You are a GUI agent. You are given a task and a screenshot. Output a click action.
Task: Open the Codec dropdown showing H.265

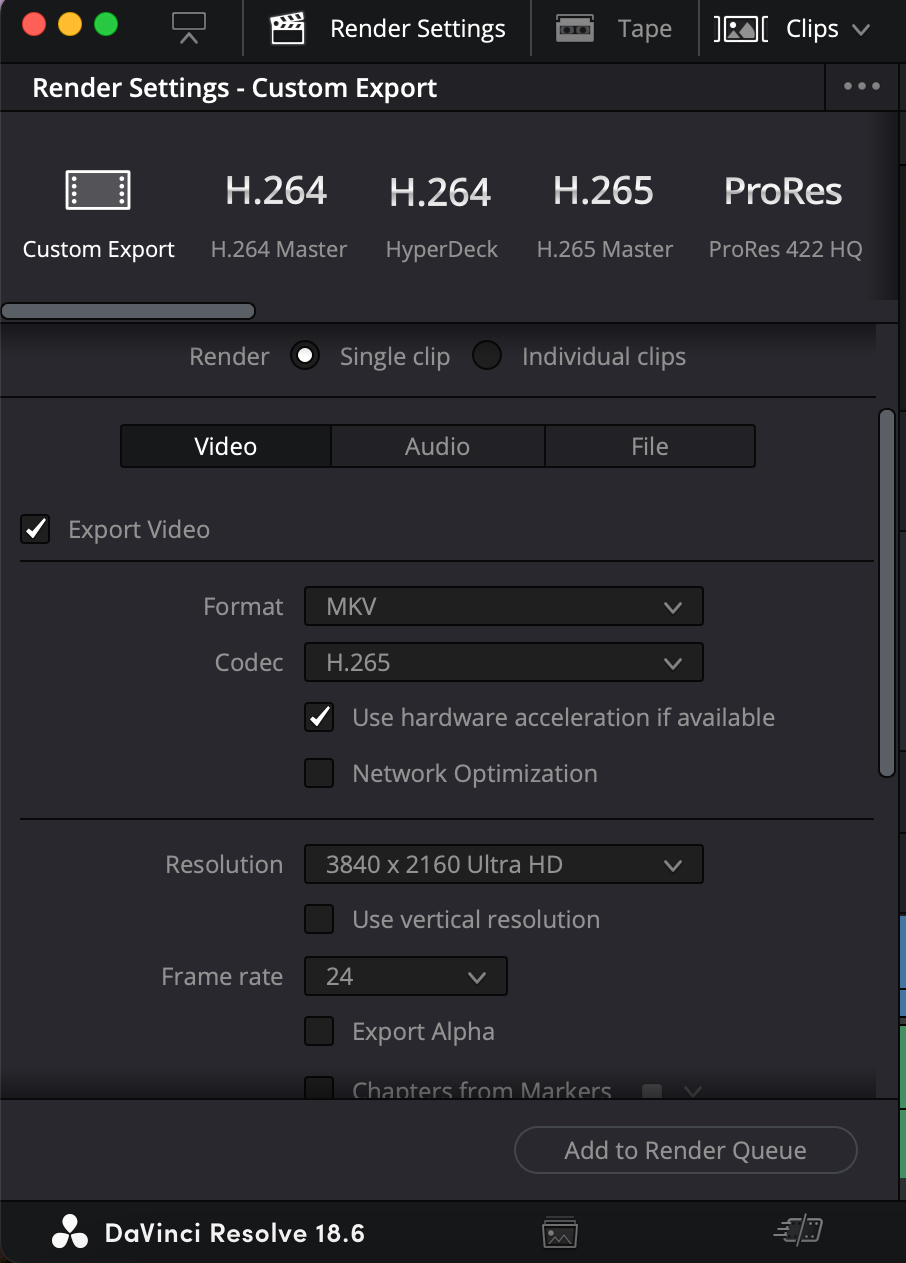[504, 662]
